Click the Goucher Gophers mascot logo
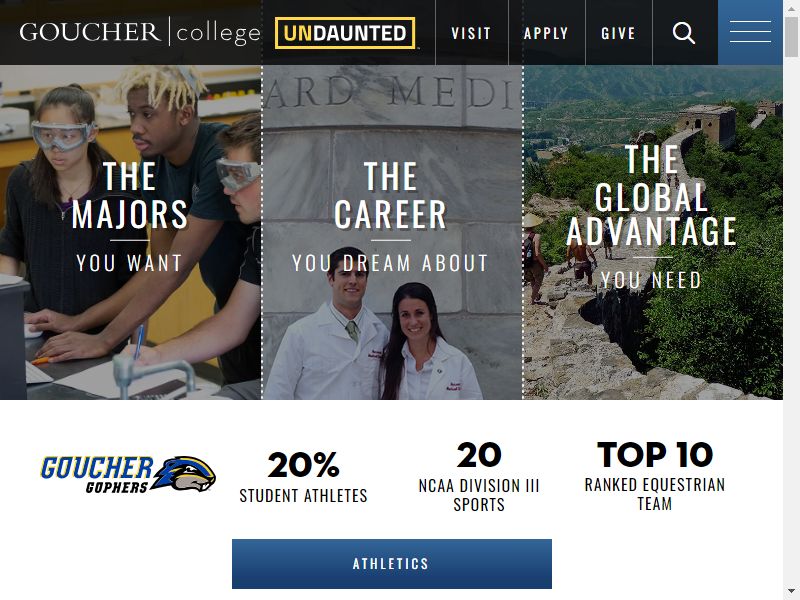Viewport: 800px width, 600px height. [128, 474]
